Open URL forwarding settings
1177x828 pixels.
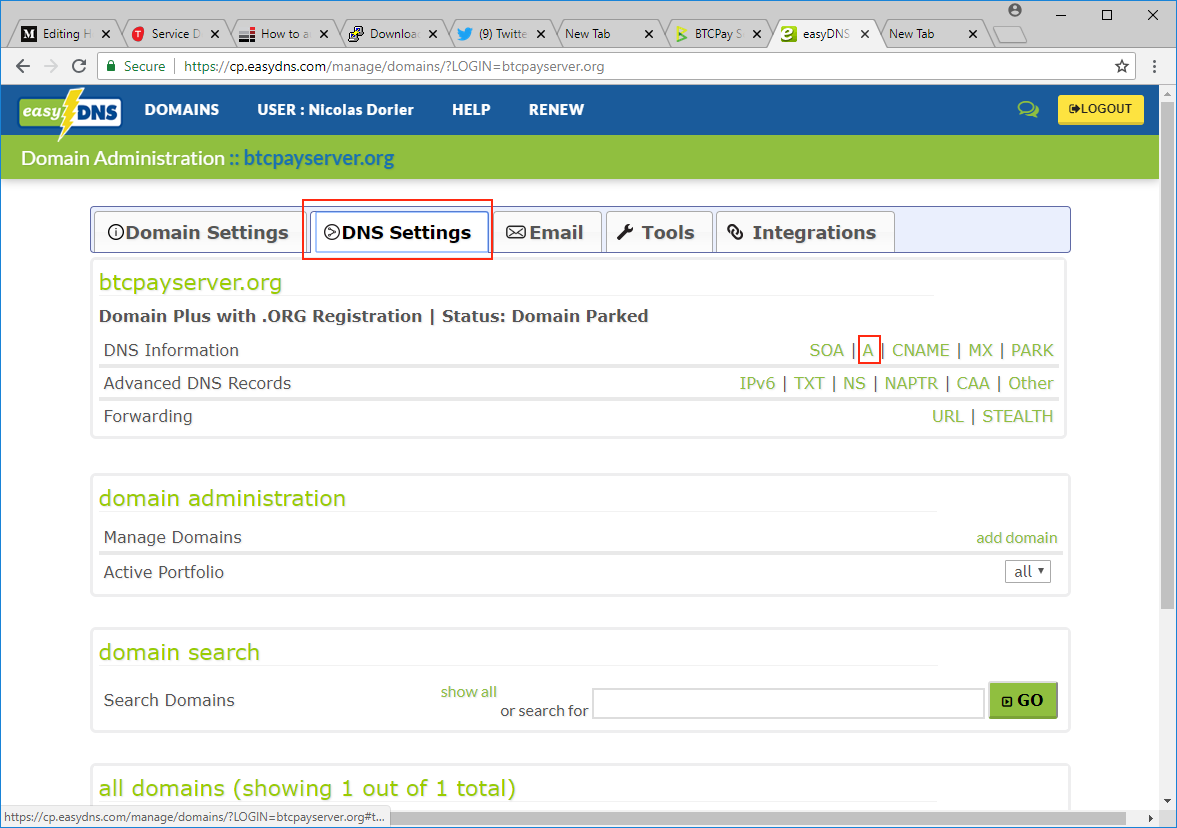point(947,417)
